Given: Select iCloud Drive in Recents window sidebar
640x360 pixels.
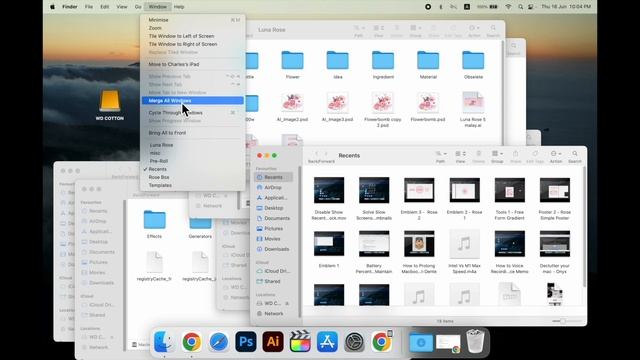Looking at the screenshot, I should [x=273, y=271].
